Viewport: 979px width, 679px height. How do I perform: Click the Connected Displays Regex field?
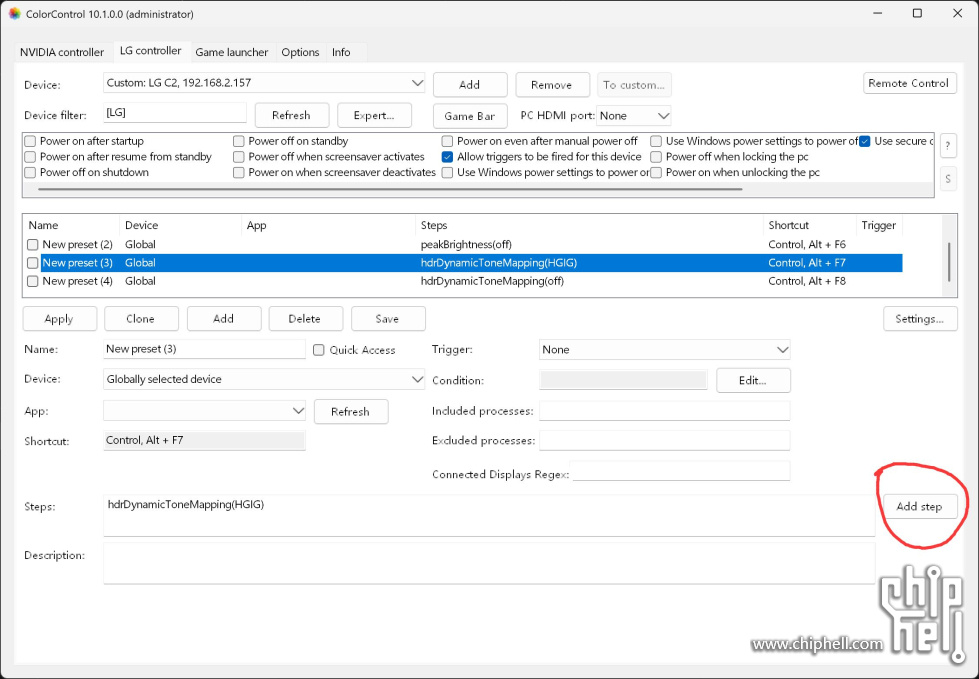tap(681, 471)
